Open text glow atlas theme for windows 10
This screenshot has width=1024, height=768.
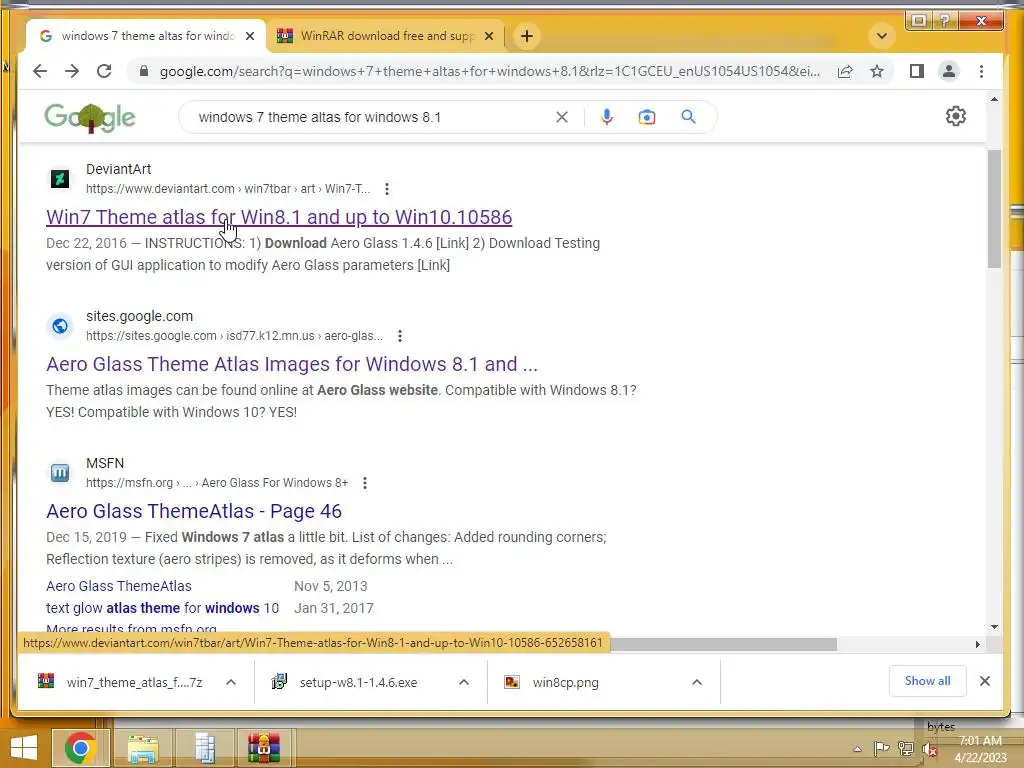tap(162, 608)
